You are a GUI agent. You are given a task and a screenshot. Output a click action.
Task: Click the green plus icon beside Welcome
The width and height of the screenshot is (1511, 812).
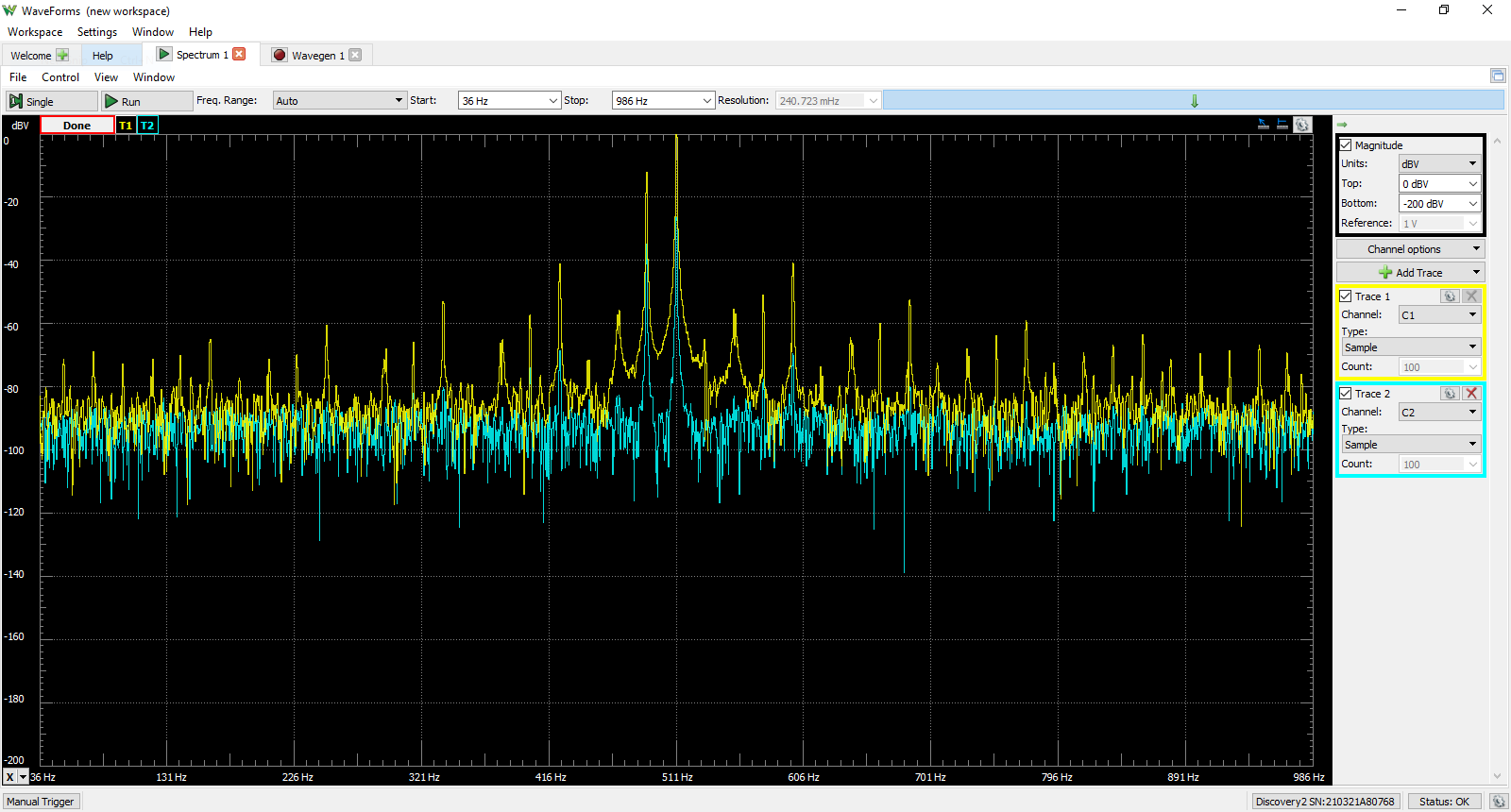[x=62, y=55]
